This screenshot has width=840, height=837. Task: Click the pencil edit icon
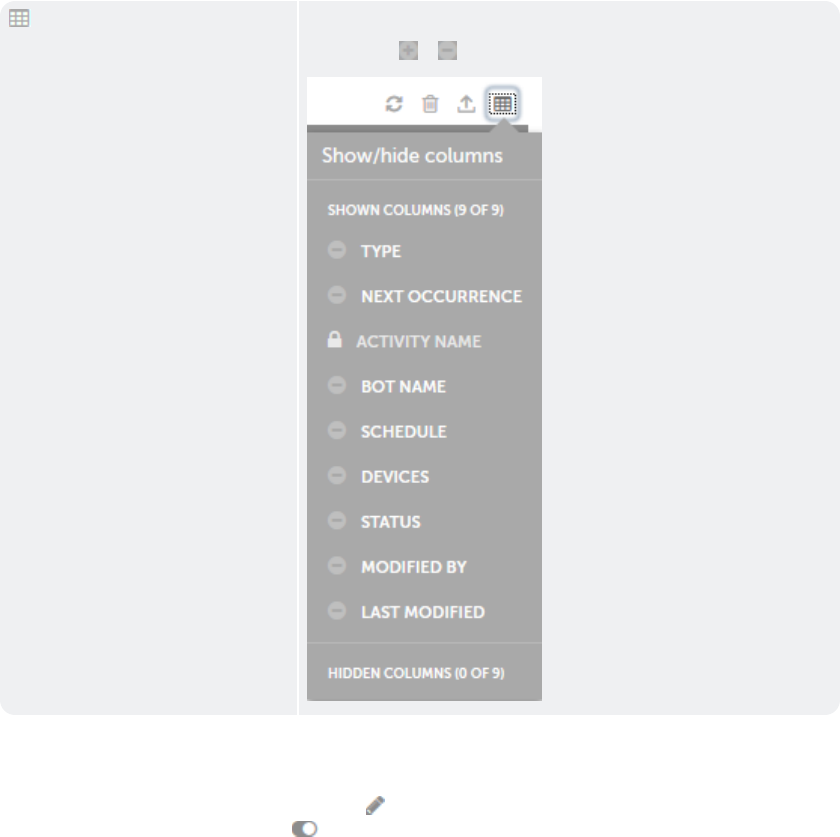click(x=375, y=805)
